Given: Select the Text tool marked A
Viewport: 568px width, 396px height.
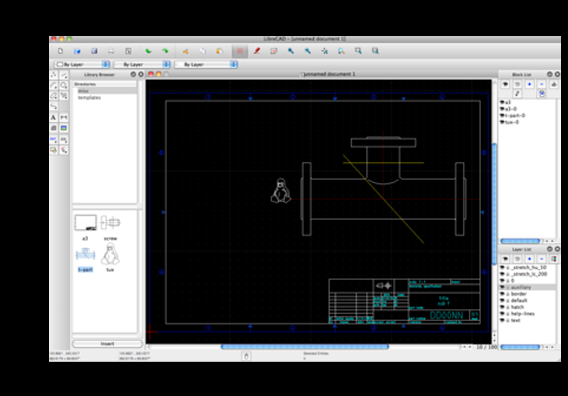Looking at the screenshot, I should (x=53, y=117).
